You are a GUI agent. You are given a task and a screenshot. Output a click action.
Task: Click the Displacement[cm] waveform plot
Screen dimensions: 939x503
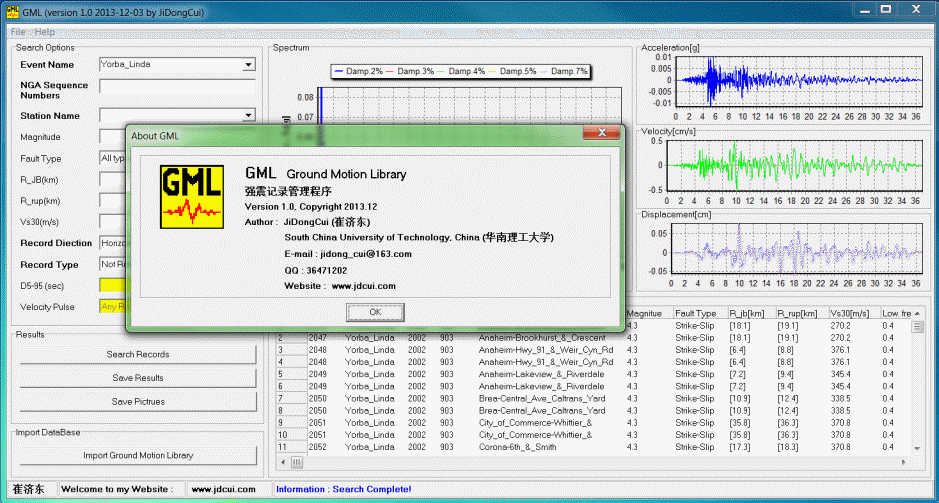[x=796, y=249]
